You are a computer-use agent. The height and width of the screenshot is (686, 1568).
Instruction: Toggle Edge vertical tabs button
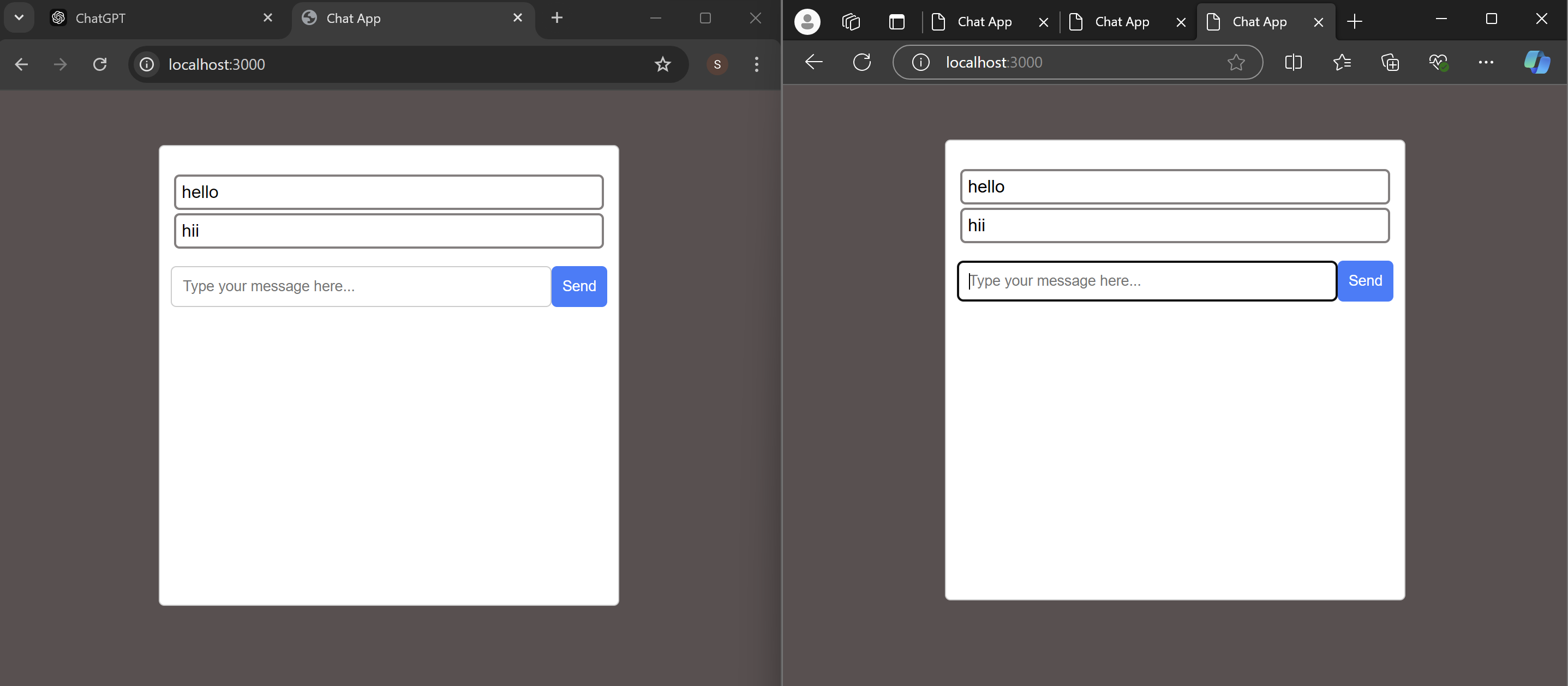pyautogui.click(x=896, y=22)
